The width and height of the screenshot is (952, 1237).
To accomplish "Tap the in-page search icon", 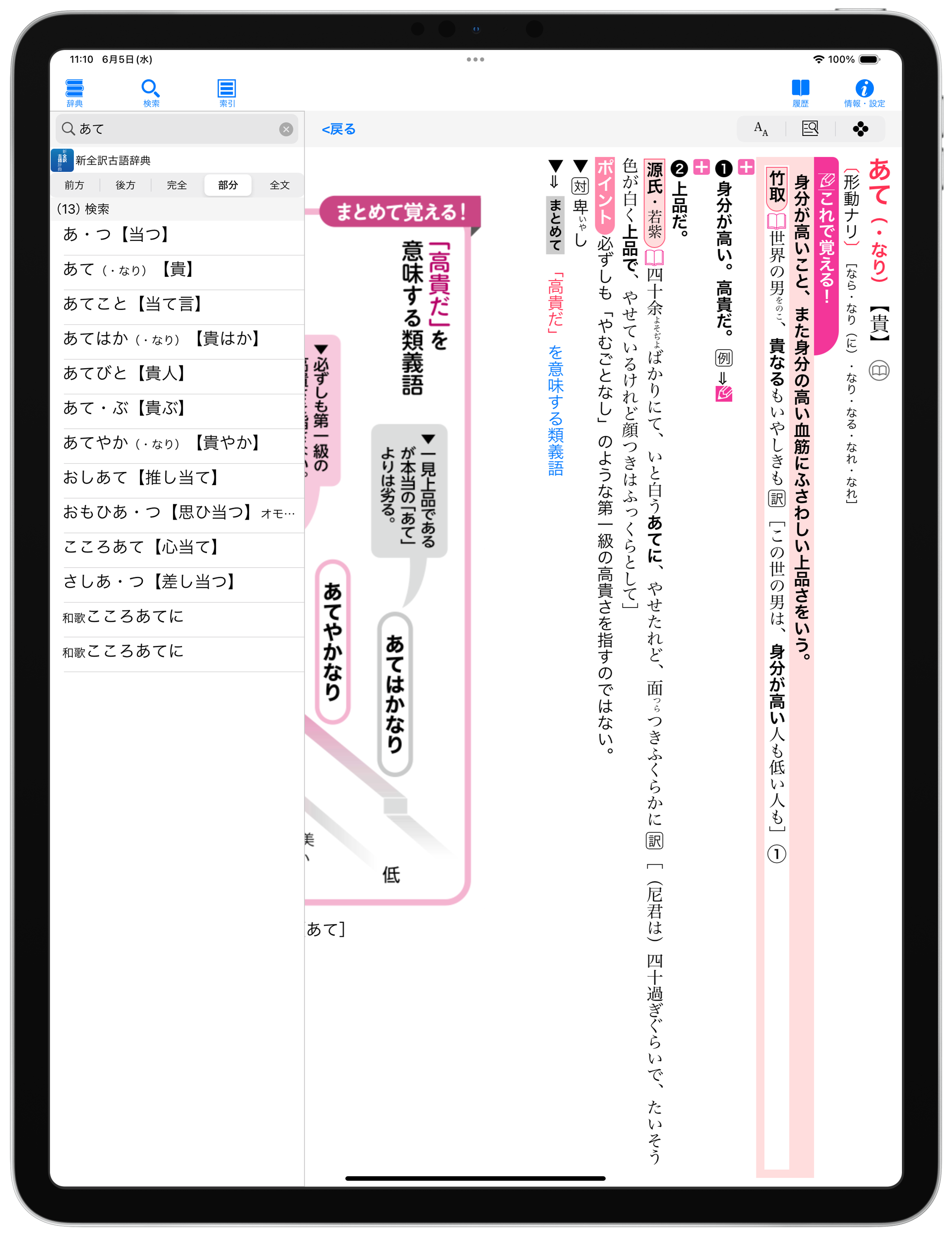I will point(810,129).
